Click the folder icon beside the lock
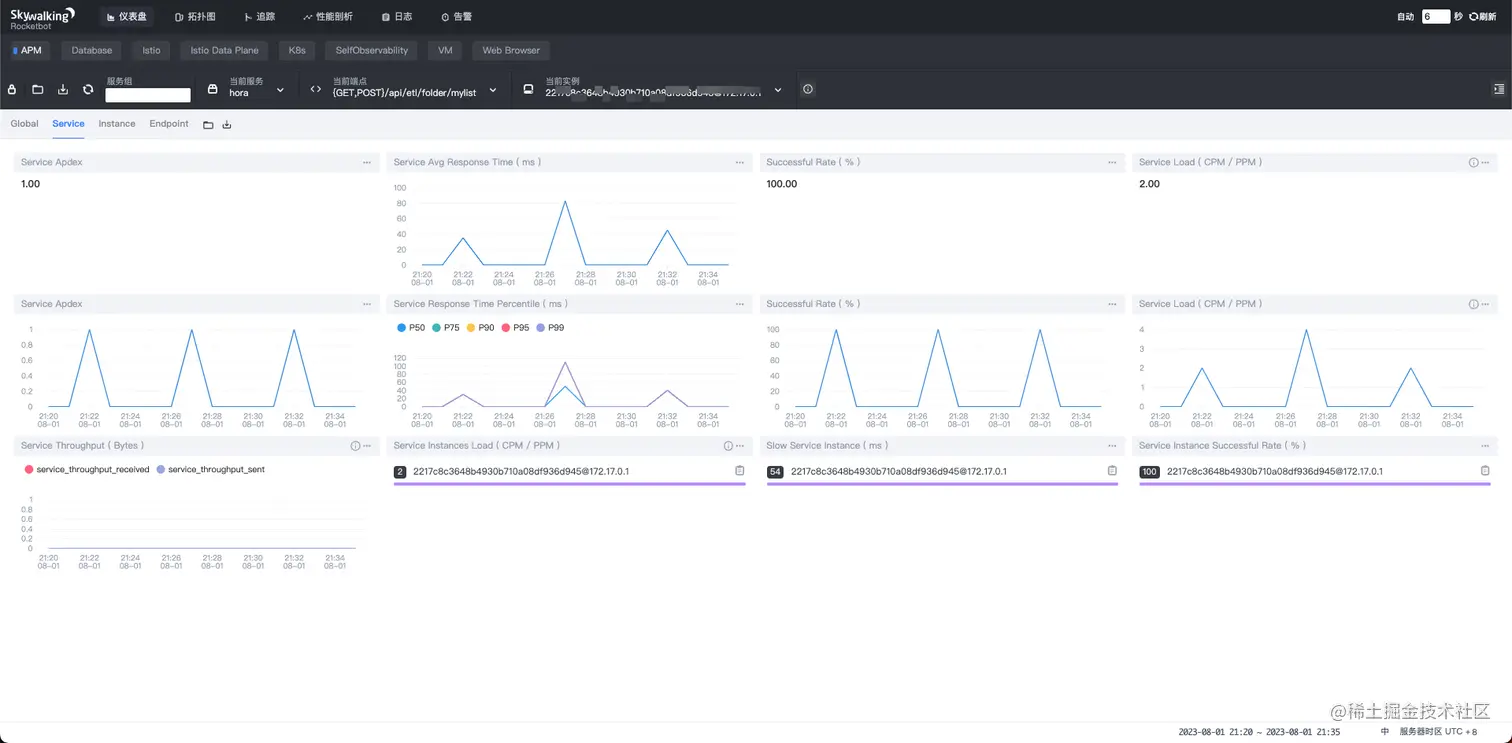This screenshot has height=743, width=1512. pos(37,89)
